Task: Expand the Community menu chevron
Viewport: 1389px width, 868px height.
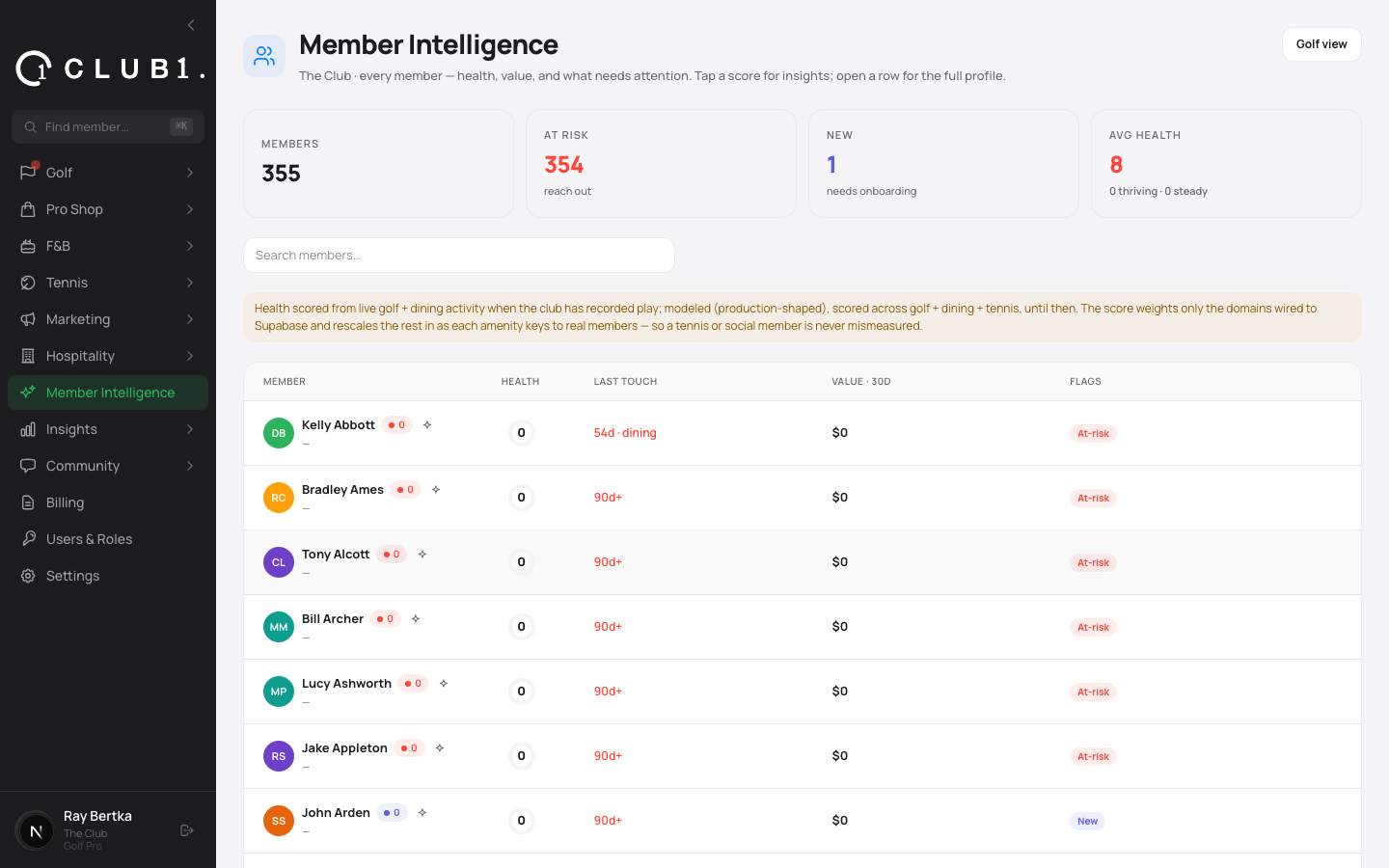Action: 190,466
